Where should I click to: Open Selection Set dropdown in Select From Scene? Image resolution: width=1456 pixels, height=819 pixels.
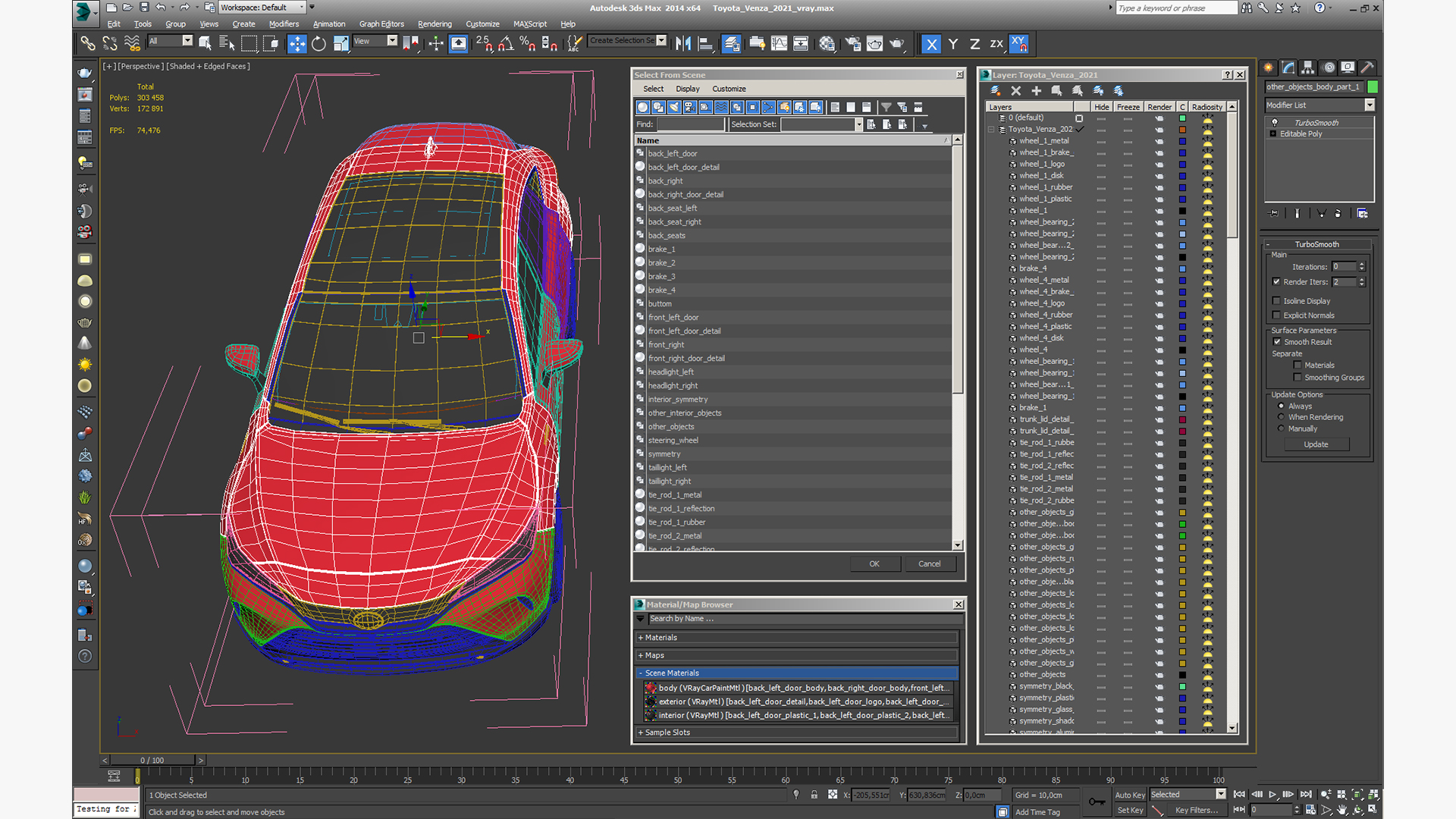[x=858, y=125]
